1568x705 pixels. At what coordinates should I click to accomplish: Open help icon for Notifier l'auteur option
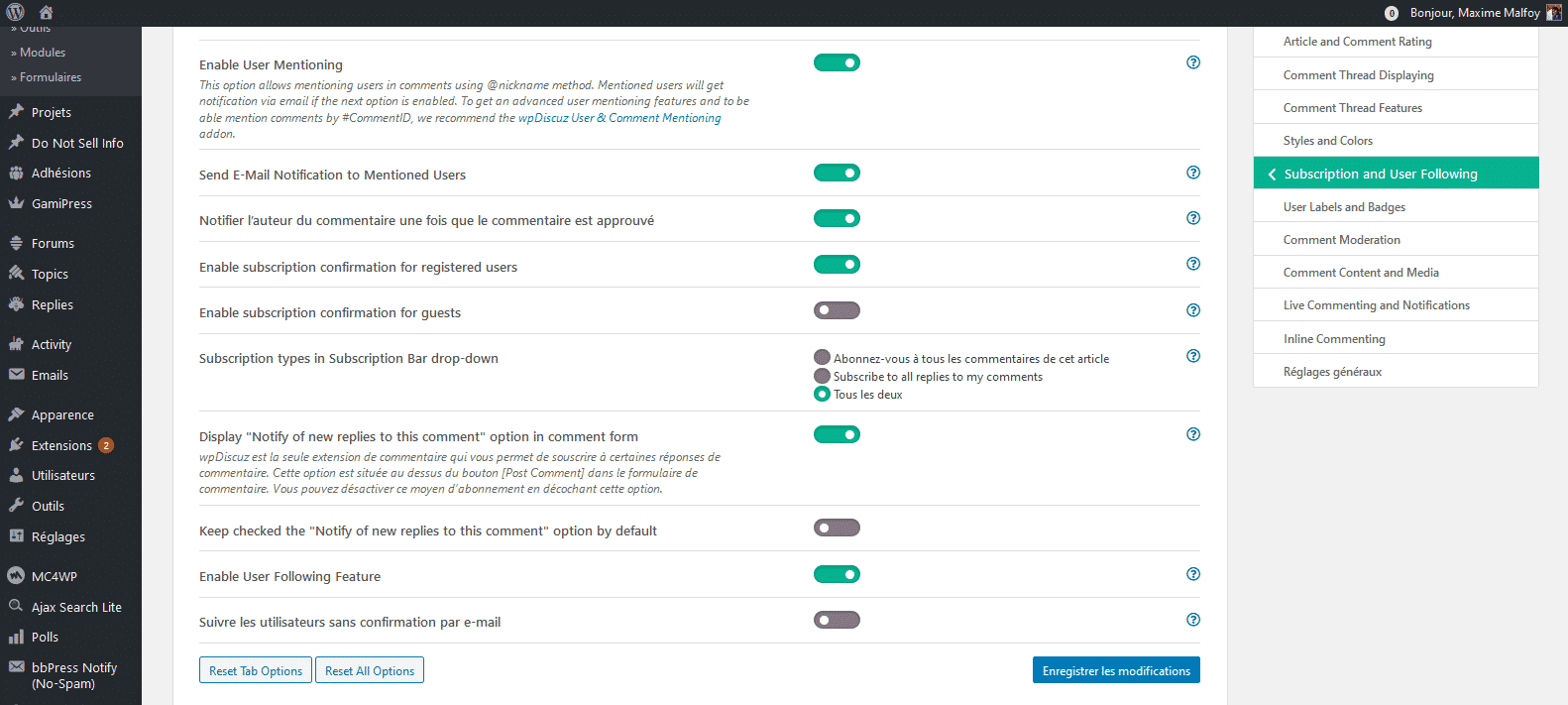(1193, 218)
